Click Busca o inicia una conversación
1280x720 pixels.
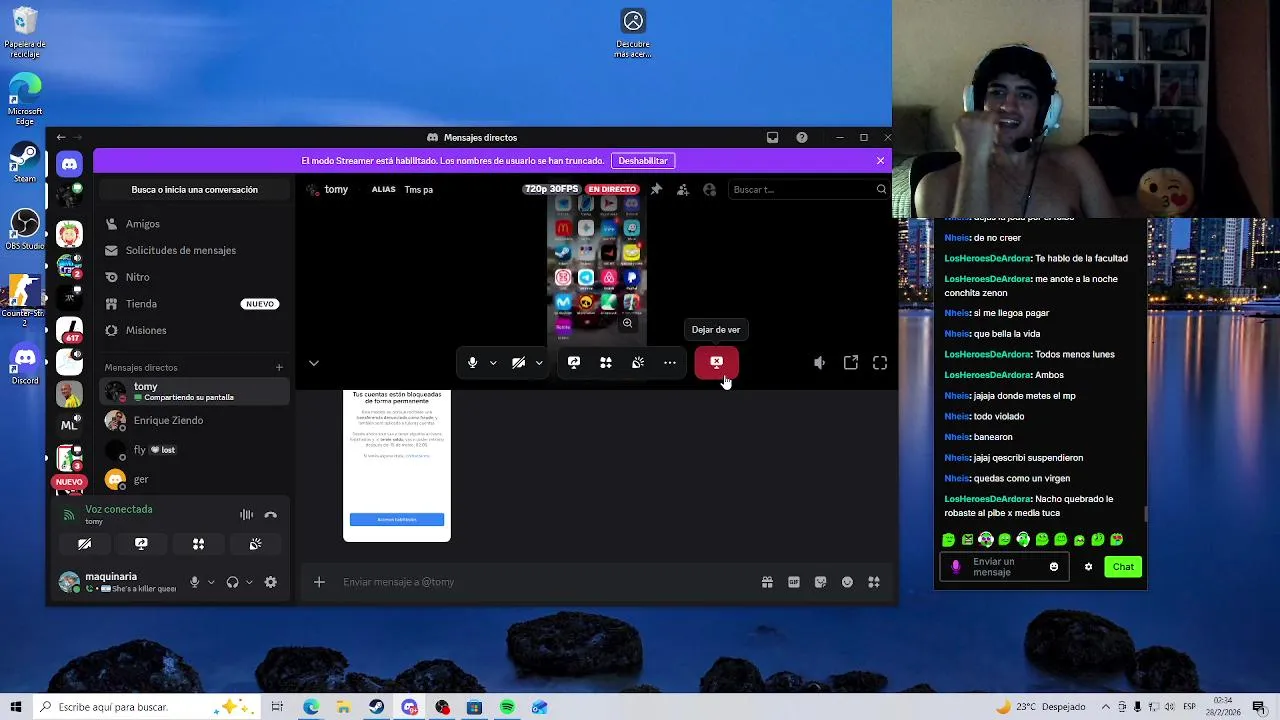click(x=194, y=189)
